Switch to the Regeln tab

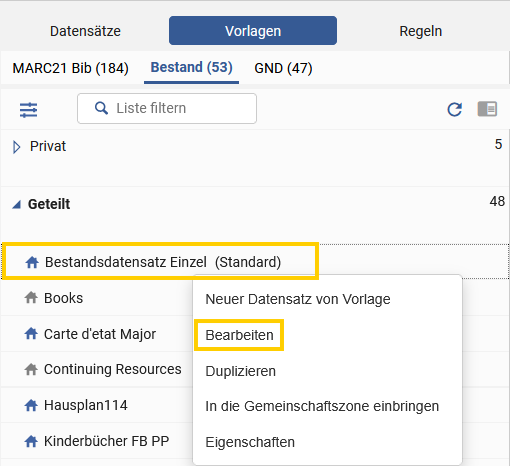coord(421,31)
